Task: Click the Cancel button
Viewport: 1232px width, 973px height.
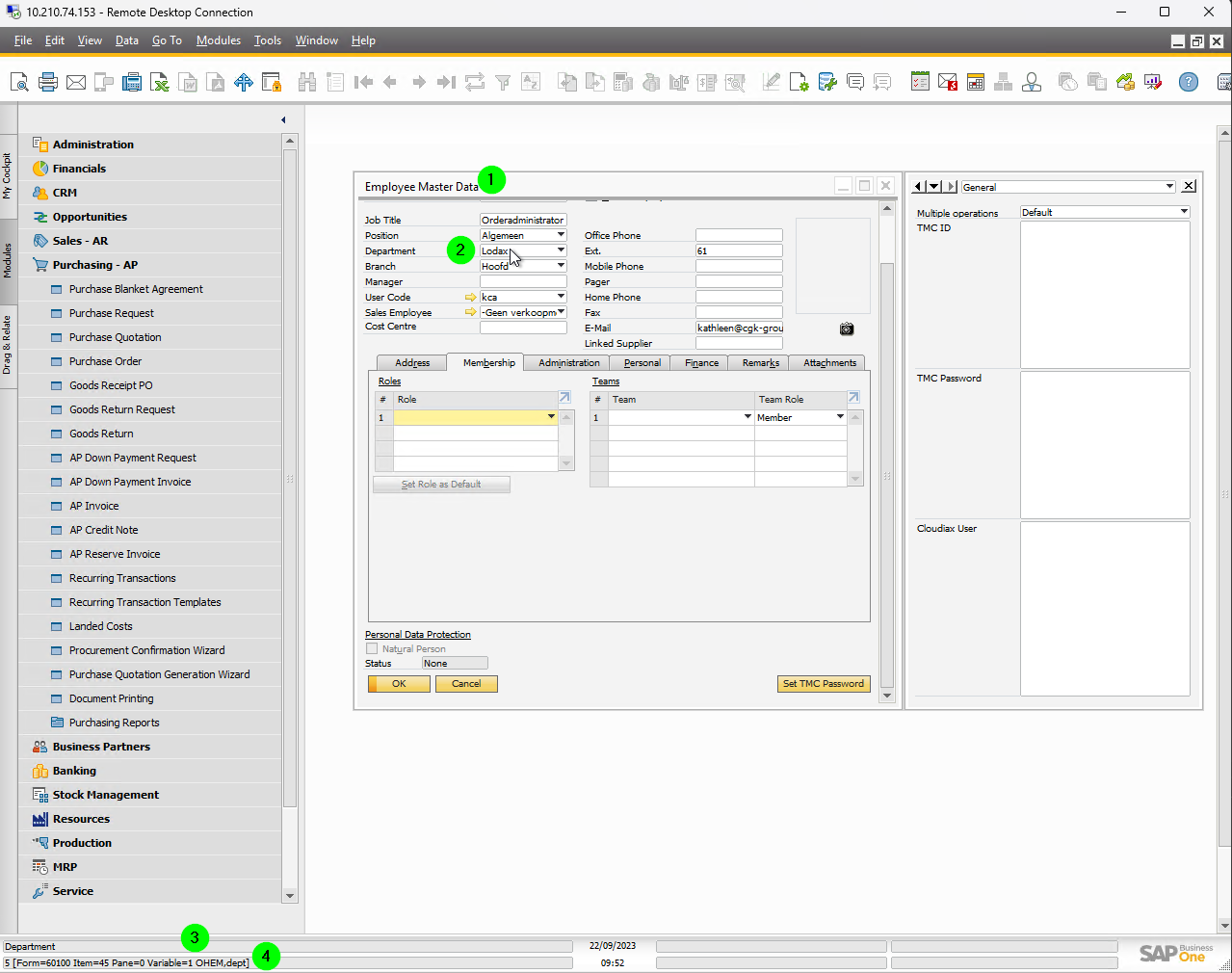Action: [466, 684]
